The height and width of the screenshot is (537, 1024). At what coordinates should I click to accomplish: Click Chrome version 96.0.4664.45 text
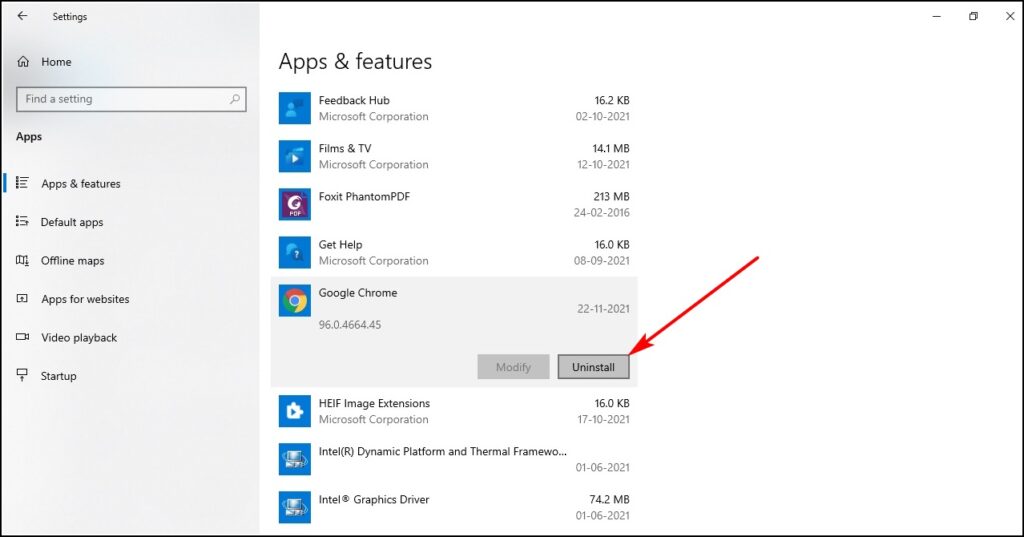click(x=350, y=325)
